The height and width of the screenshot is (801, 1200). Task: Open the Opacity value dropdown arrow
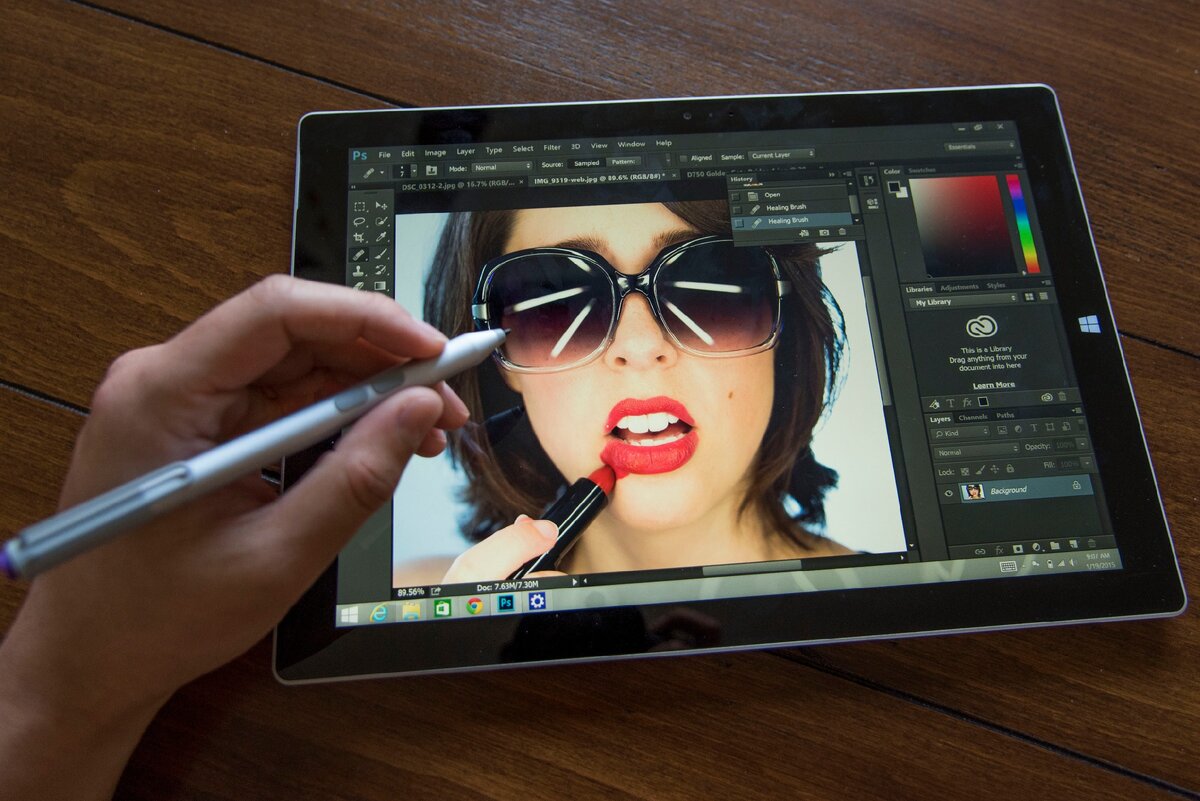point(1082,444)
